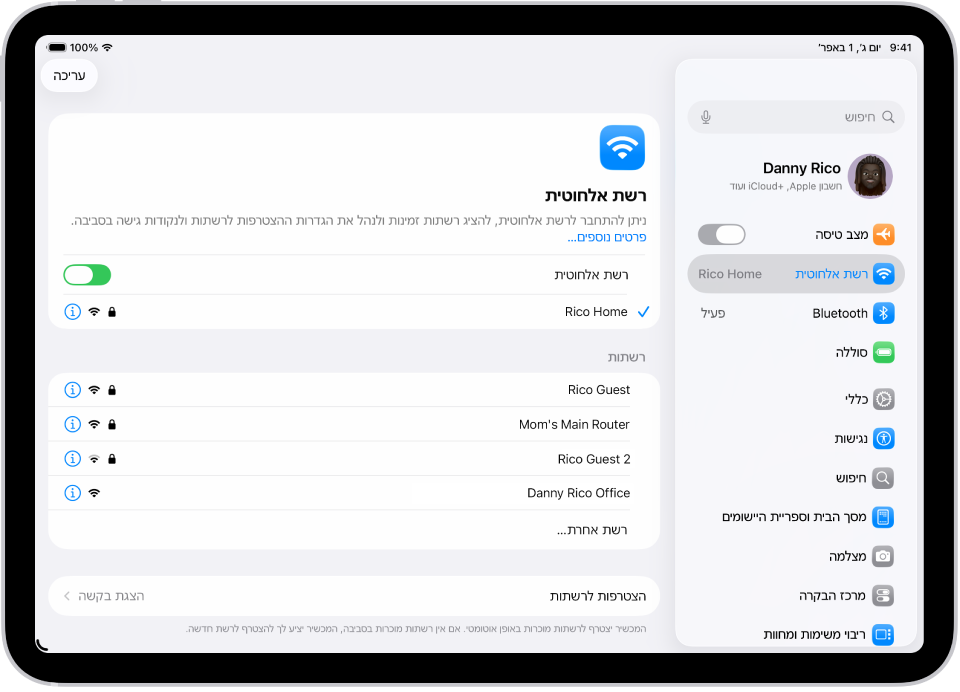Tap the Bluetooth icon in sidebar
Image resolution: width=960 pixels, height=692 pixels.
tap(883, 314)
